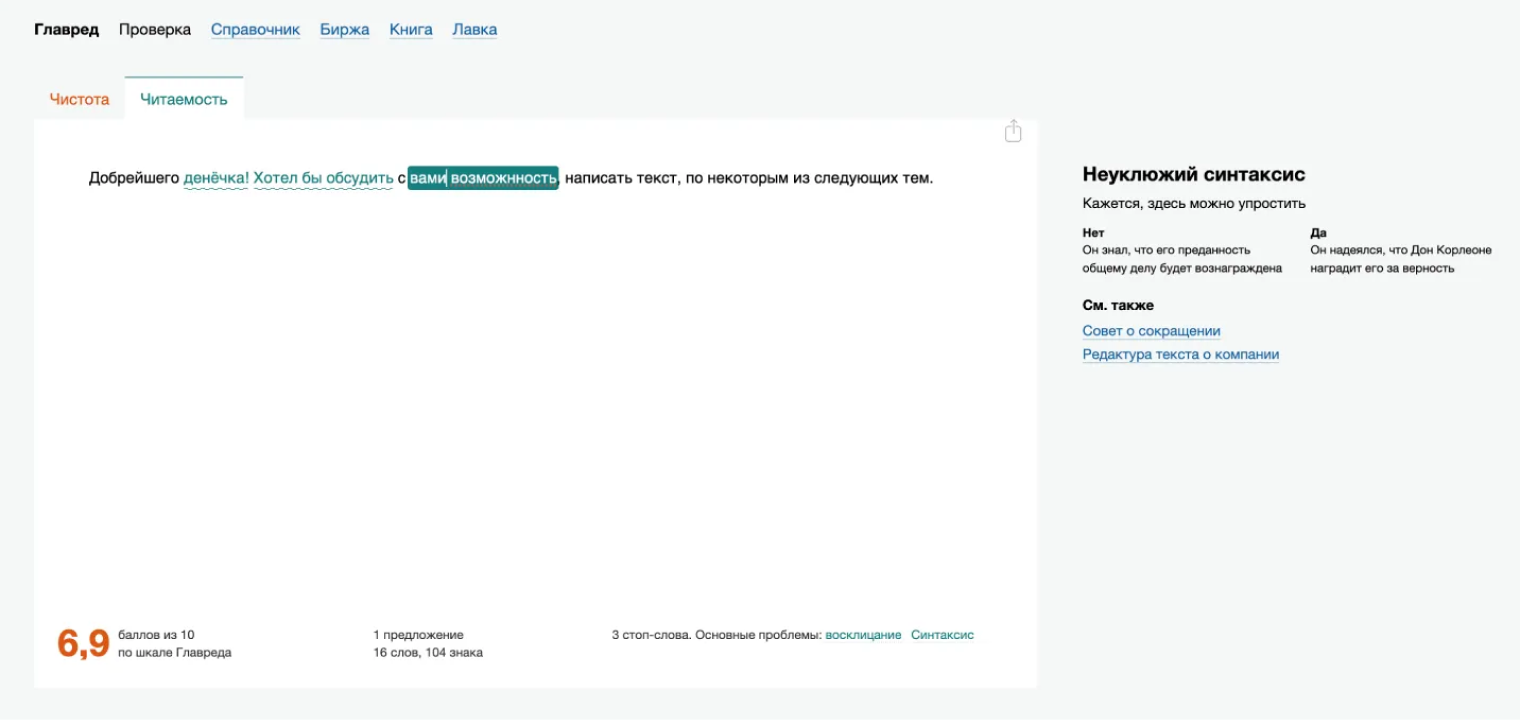
Task: Click 'Кажется, здесь можно упростить' hint
Action: (1194, 204)
